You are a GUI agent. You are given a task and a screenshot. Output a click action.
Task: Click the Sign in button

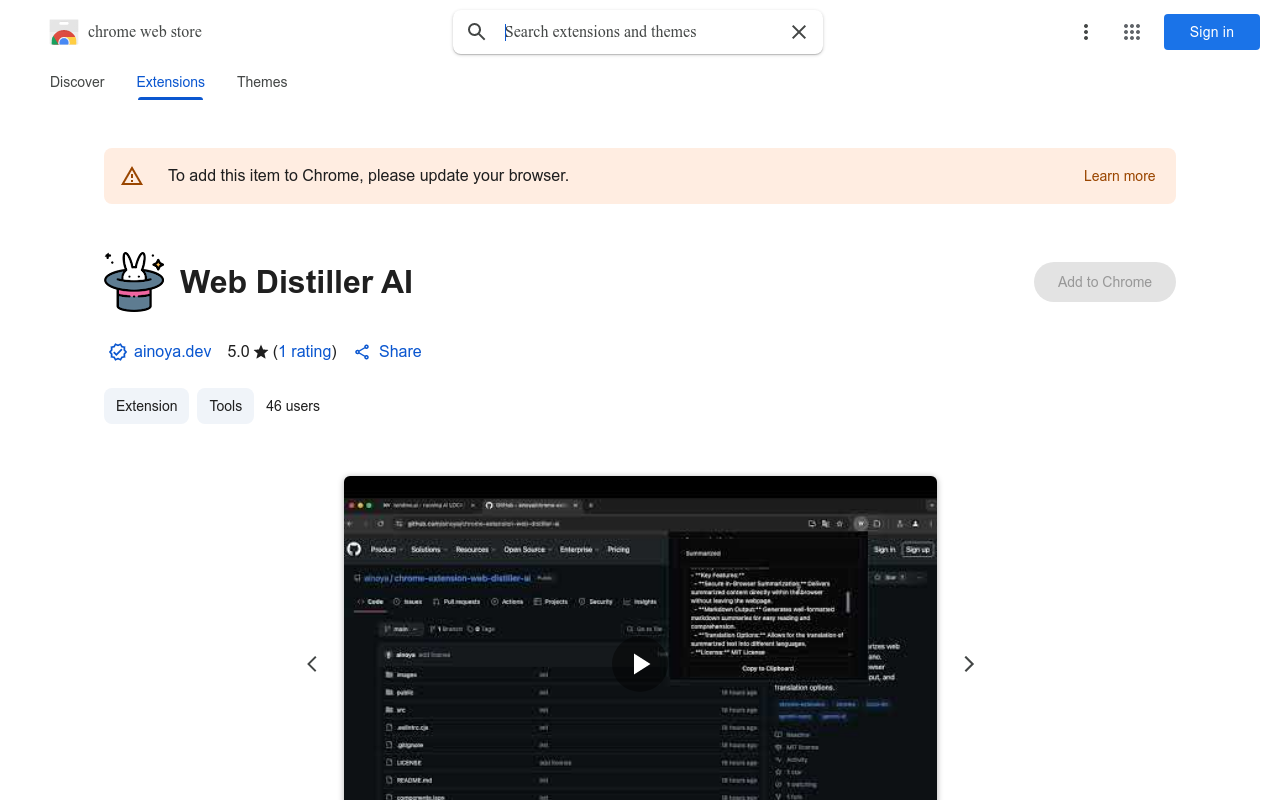coord(1211,32)
